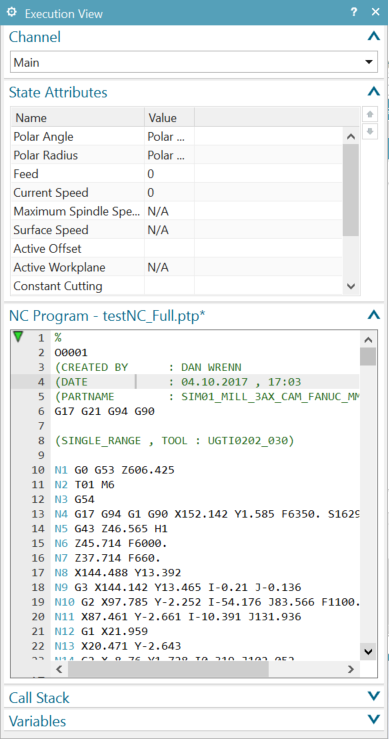Screen dimensions: 389x739
Task: Select the Active Workplane row
Action: (176, 267)
